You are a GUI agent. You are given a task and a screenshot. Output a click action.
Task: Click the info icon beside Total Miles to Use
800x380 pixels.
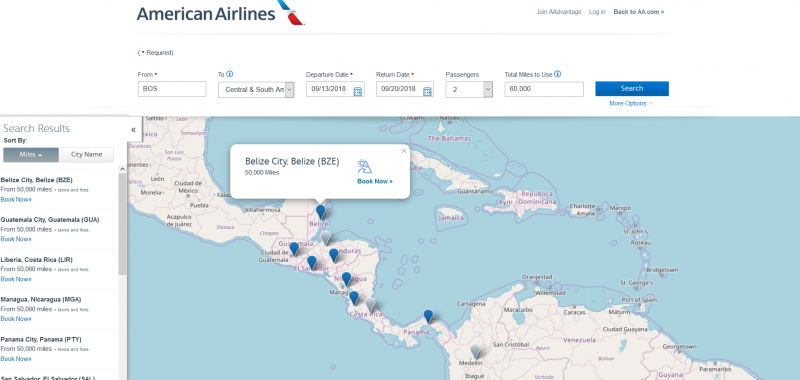(558, 74)
